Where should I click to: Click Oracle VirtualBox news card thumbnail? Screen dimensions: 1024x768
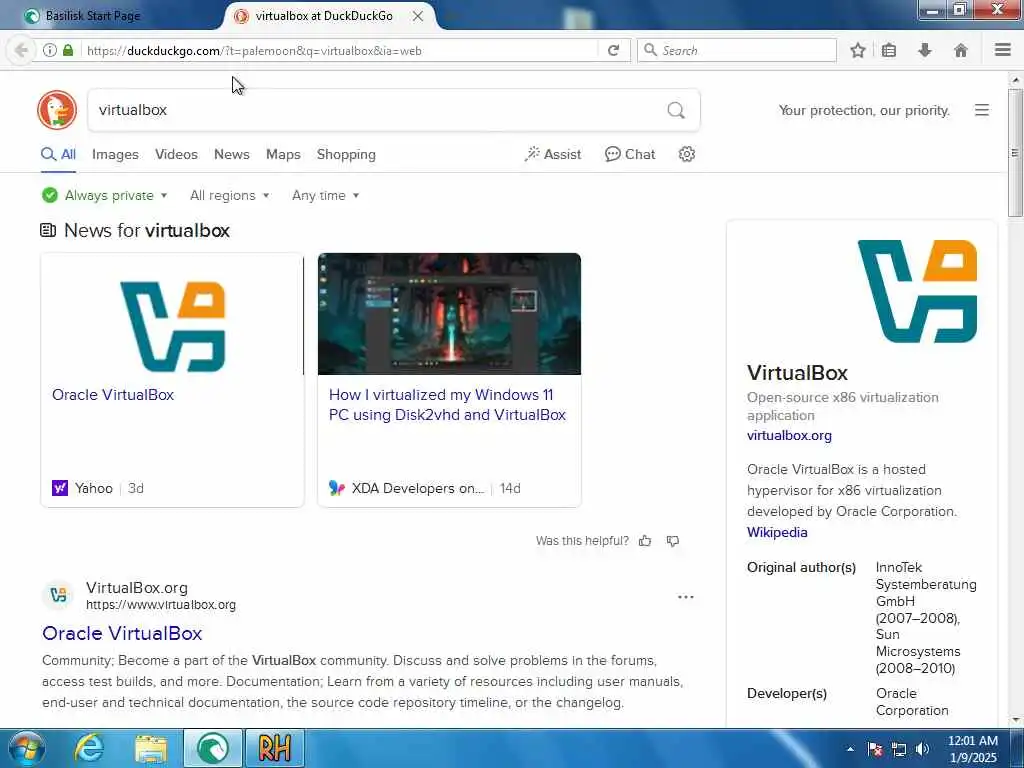172,314
